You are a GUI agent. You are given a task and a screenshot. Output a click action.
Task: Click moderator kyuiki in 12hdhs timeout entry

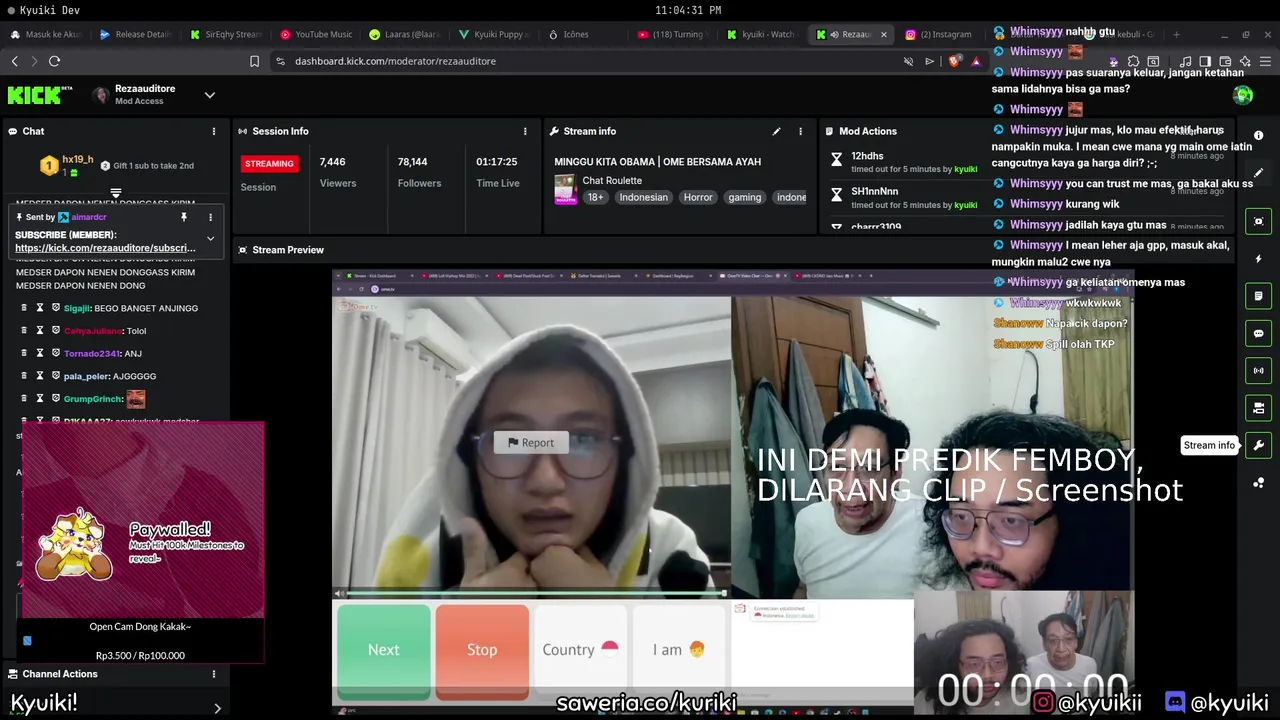coord(965,169)
